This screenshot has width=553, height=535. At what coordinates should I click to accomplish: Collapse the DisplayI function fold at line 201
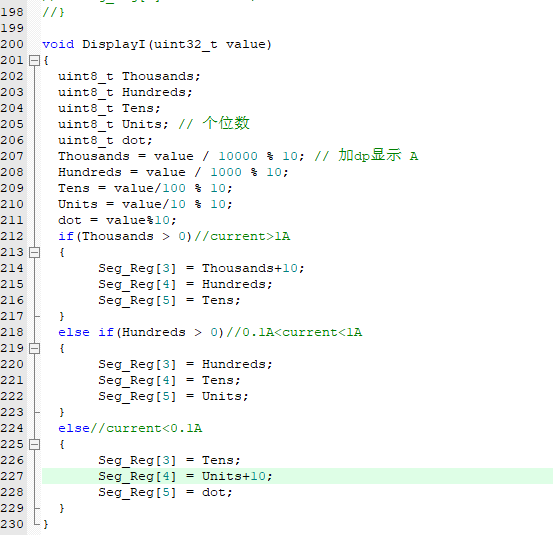pyautogui.click(x=34, y=60)
